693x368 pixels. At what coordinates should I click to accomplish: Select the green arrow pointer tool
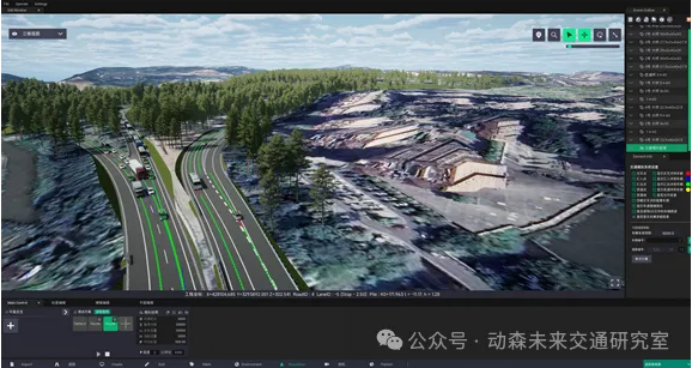[x=569, y=35]
